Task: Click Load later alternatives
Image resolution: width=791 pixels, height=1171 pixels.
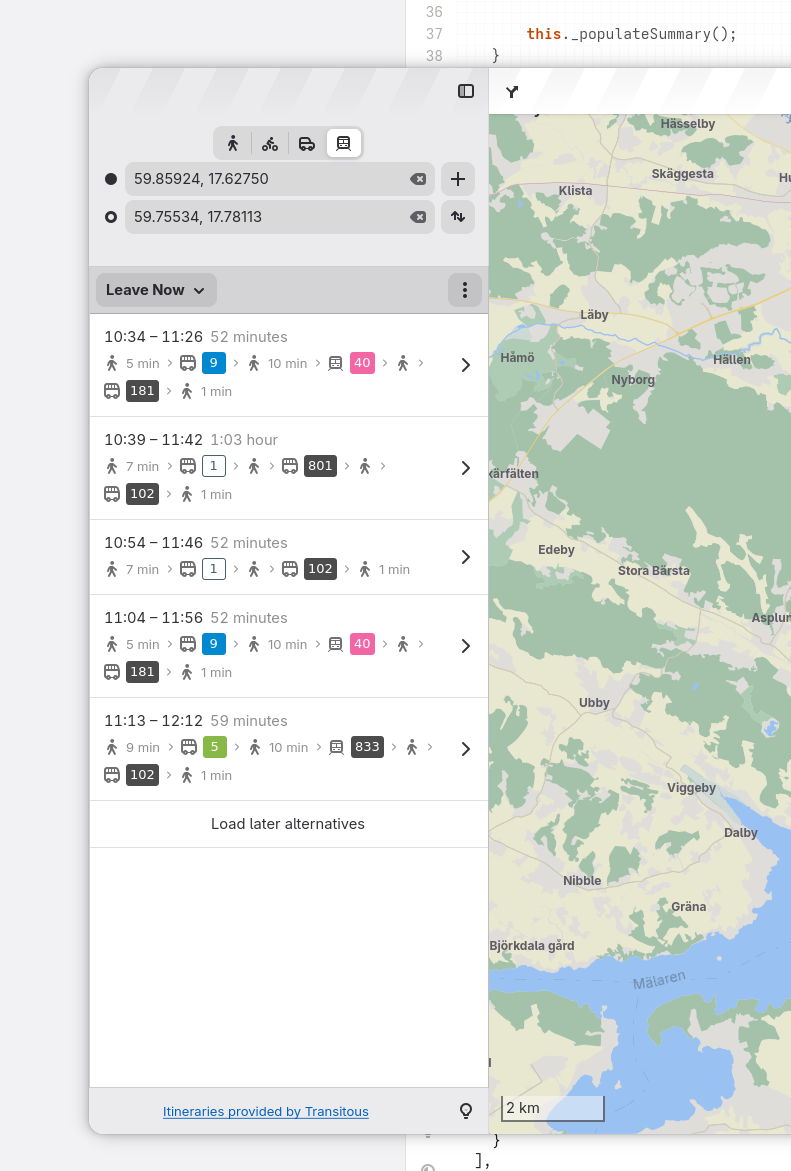Action: (288, 824)
